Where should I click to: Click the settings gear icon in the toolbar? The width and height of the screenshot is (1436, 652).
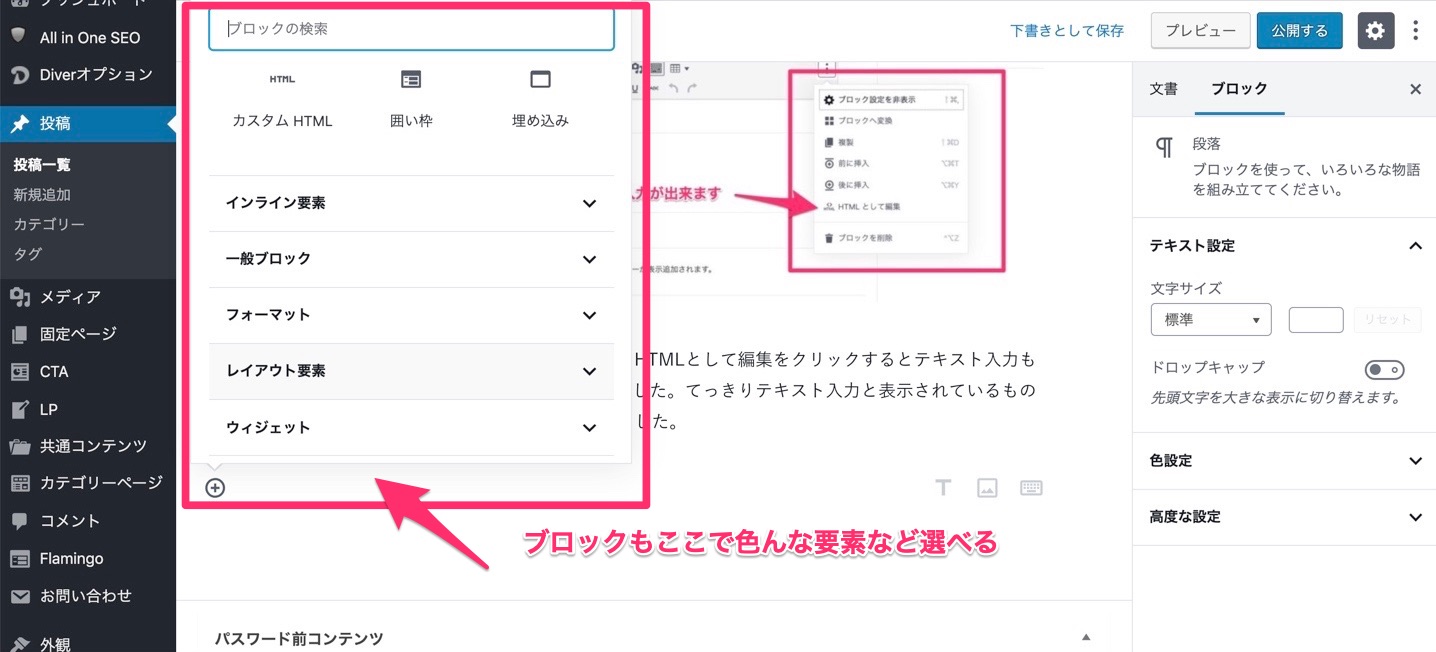coord(1375,30)
